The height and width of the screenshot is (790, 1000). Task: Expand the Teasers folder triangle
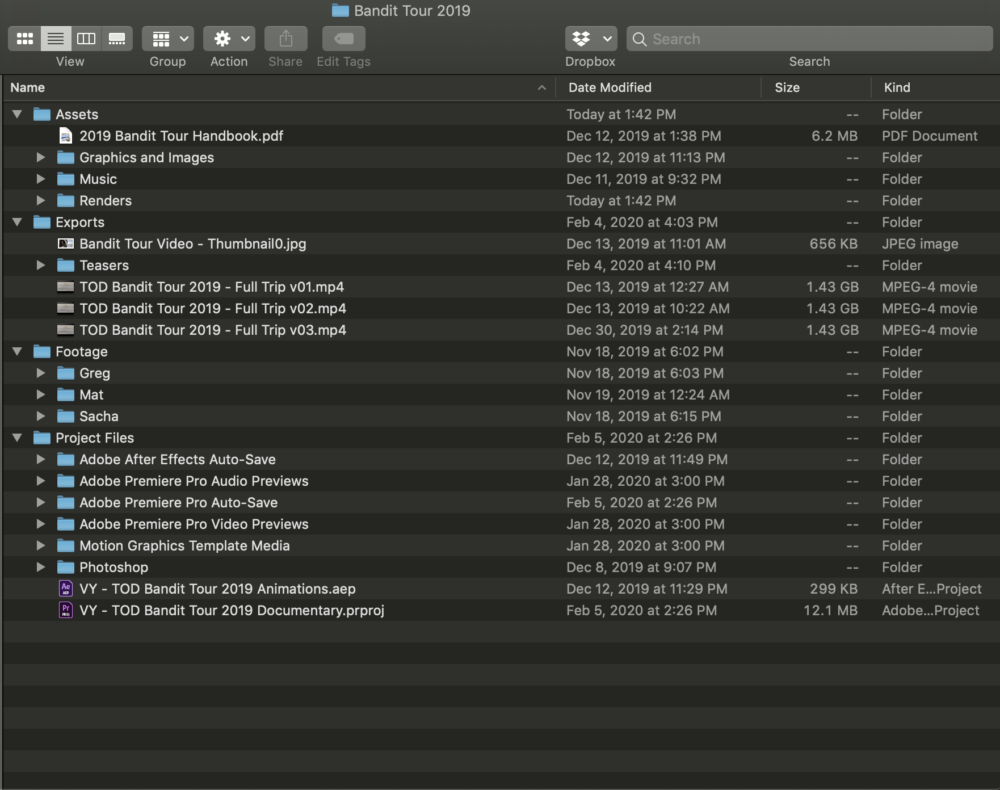click(41, 265)
